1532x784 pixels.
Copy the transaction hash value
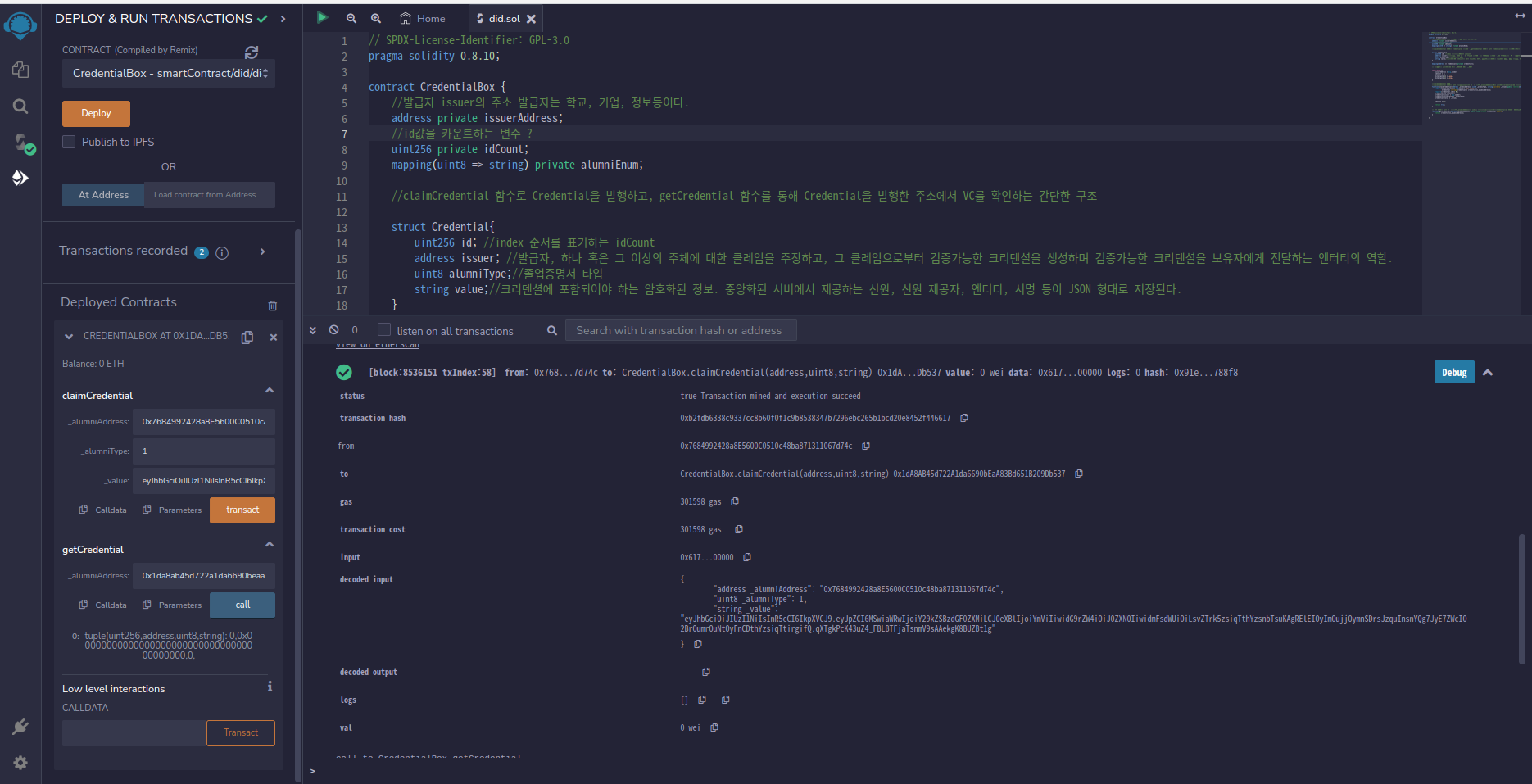click(964, 418)
